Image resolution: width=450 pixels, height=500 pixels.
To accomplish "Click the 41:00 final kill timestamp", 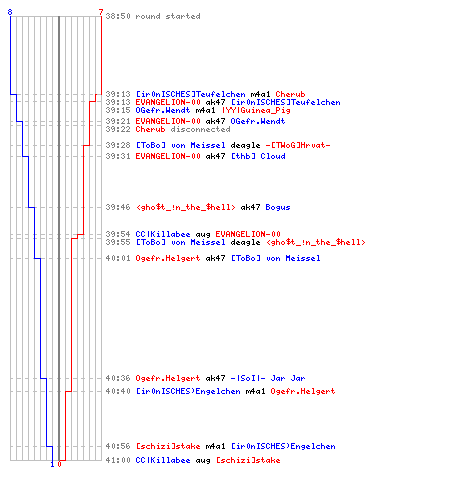I will [118, 460].
